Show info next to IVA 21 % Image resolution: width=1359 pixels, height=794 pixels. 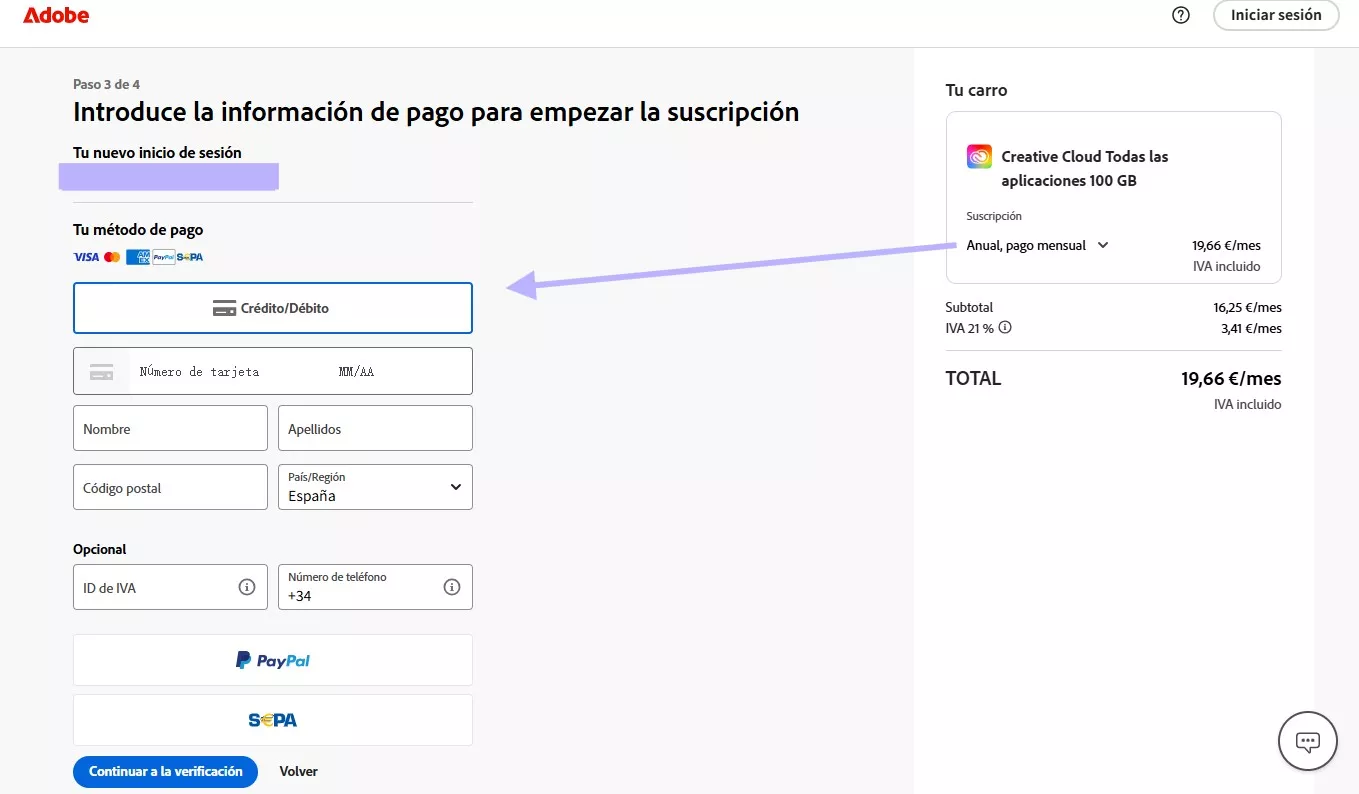coord(1005,327)
